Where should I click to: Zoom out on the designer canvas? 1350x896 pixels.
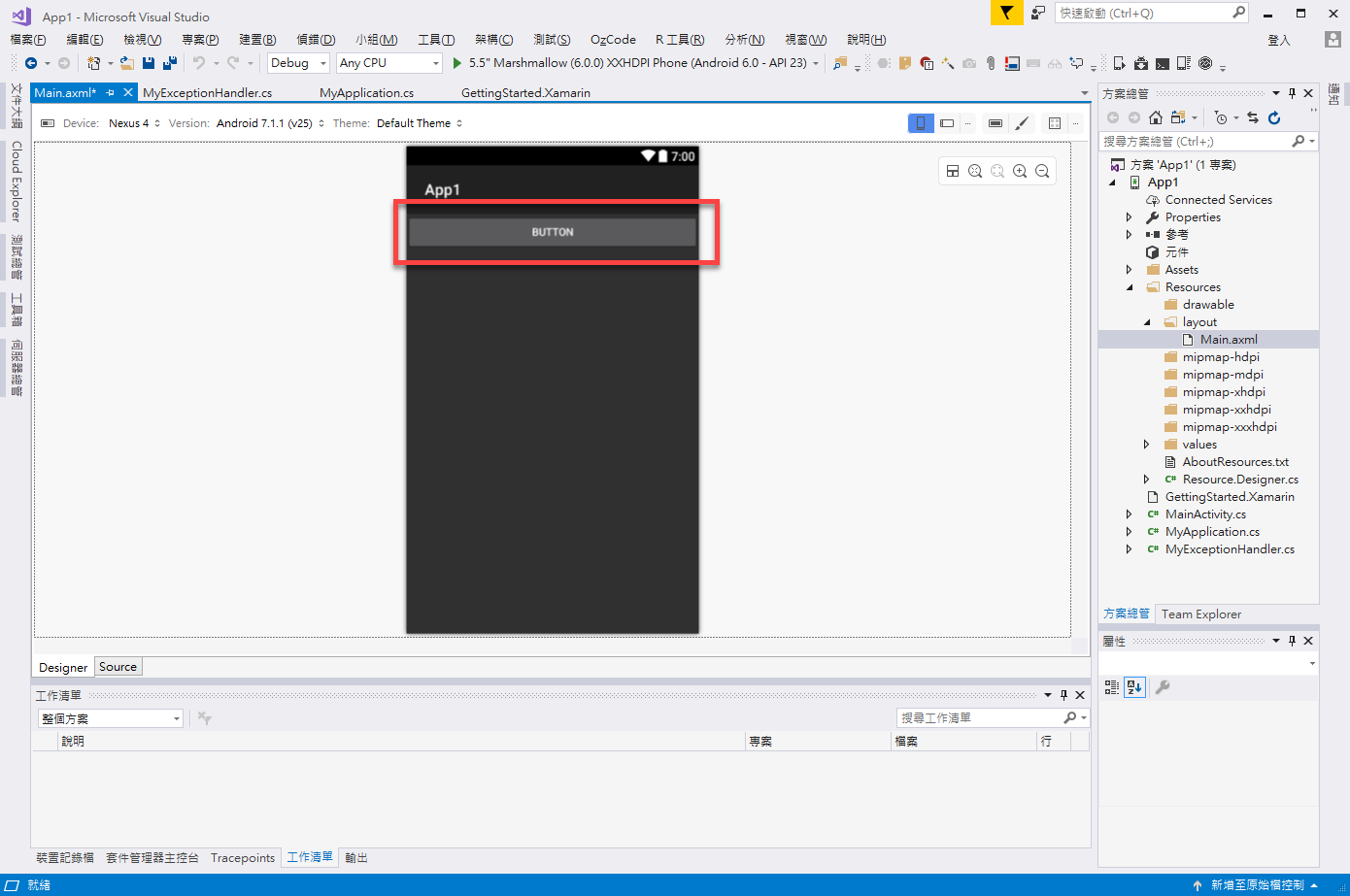pyautogui.click(x=1042, y=171)
